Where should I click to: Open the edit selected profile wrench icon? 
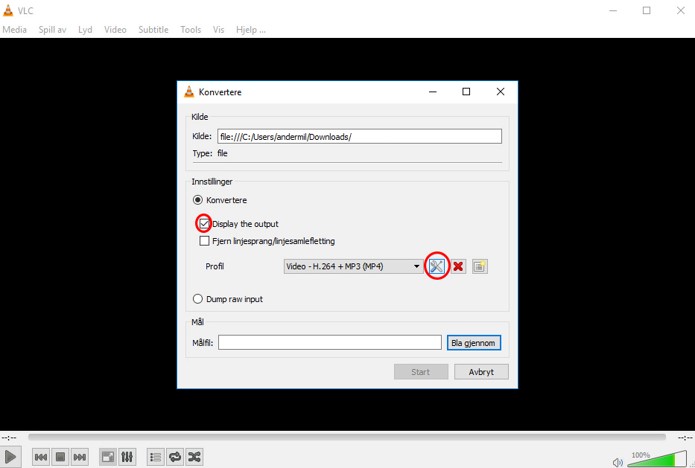pos(437,266)
